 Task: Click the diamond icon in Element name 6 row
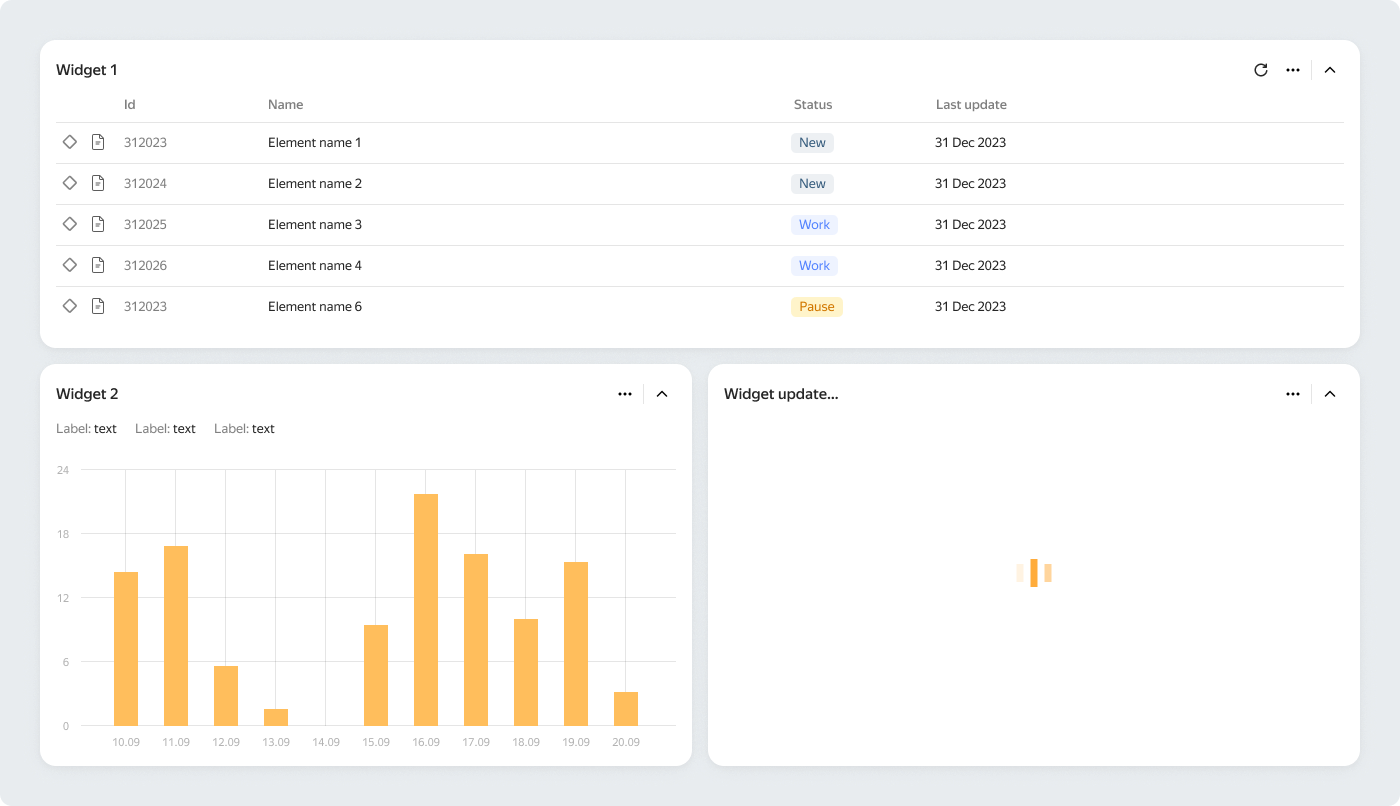70,306
